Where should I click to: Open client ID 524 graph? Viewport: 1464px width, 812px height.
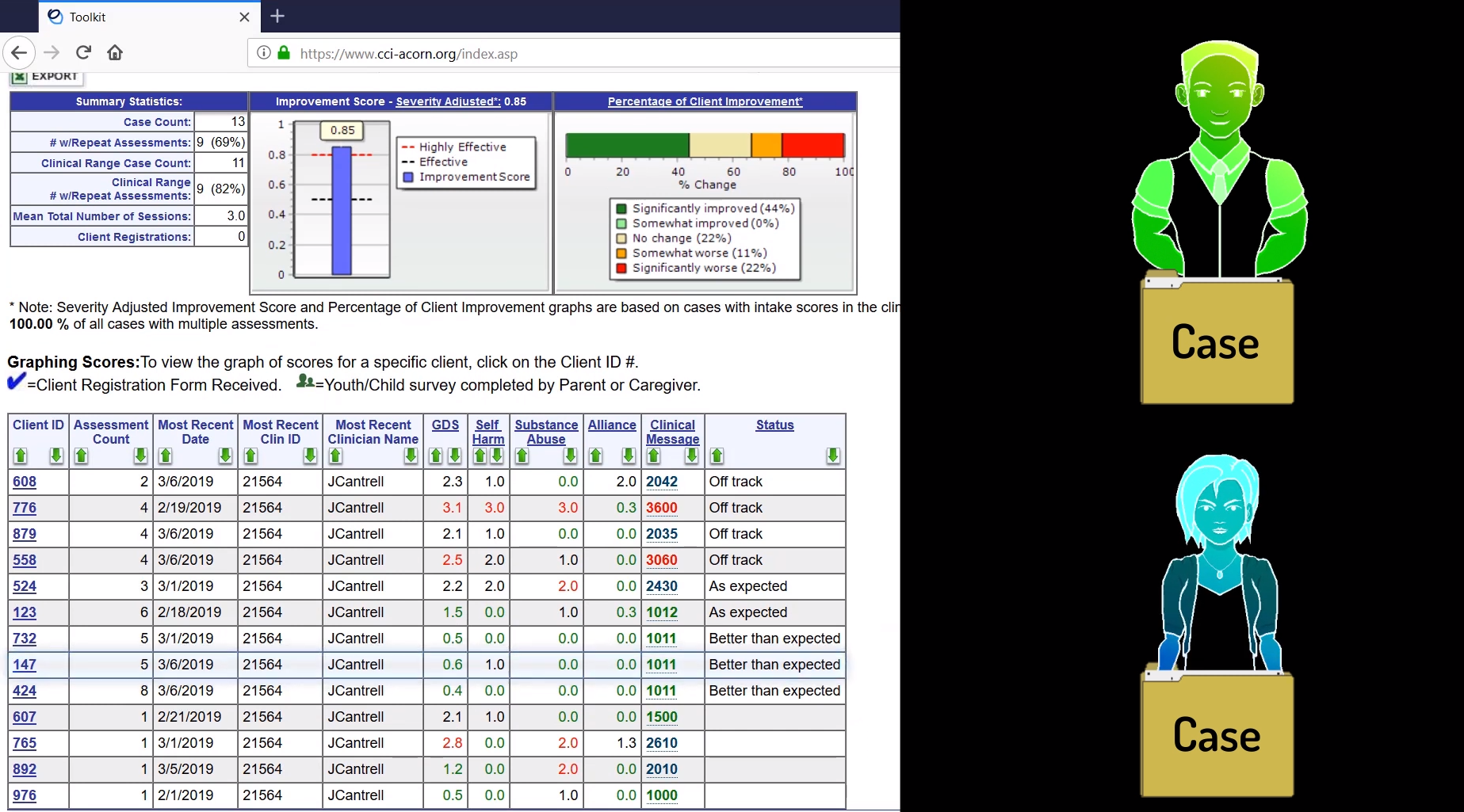[x=25, y=586]
